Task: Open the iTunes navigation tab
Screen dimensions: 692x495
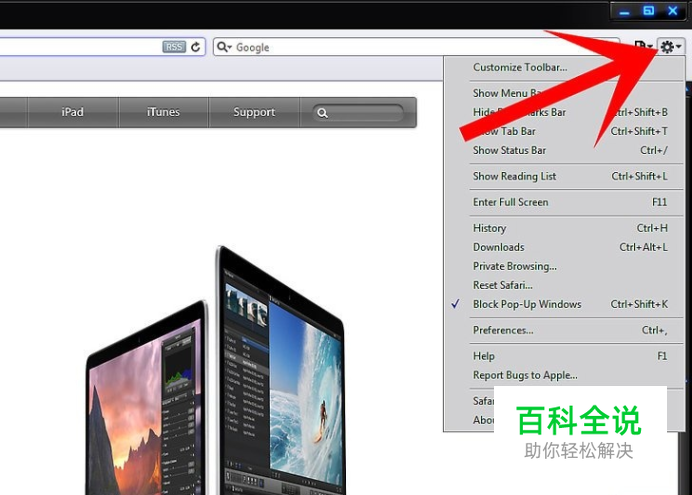Action: 163,112
